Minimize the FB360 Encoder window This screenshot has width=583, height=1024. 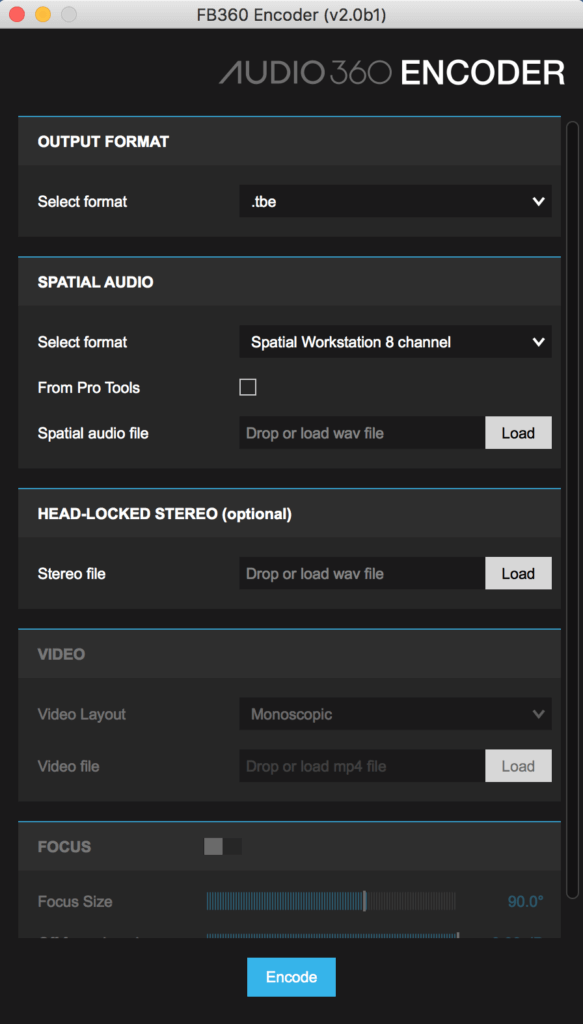42,14
